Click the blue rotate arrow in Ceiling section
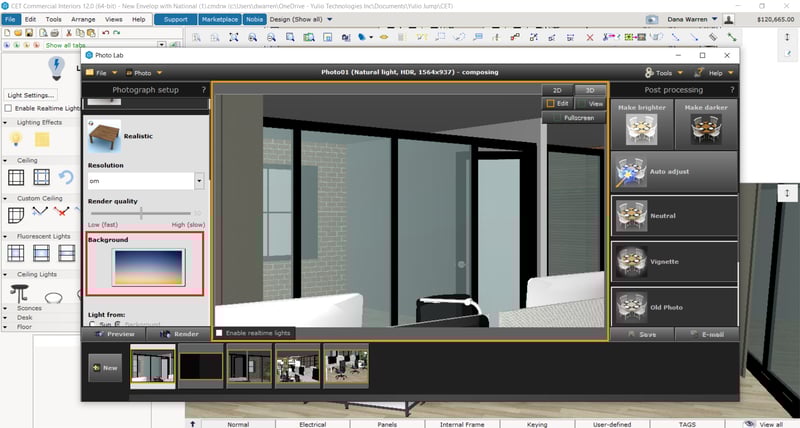The height and width of the screenshot is (428, 800). tap(66, 178)
